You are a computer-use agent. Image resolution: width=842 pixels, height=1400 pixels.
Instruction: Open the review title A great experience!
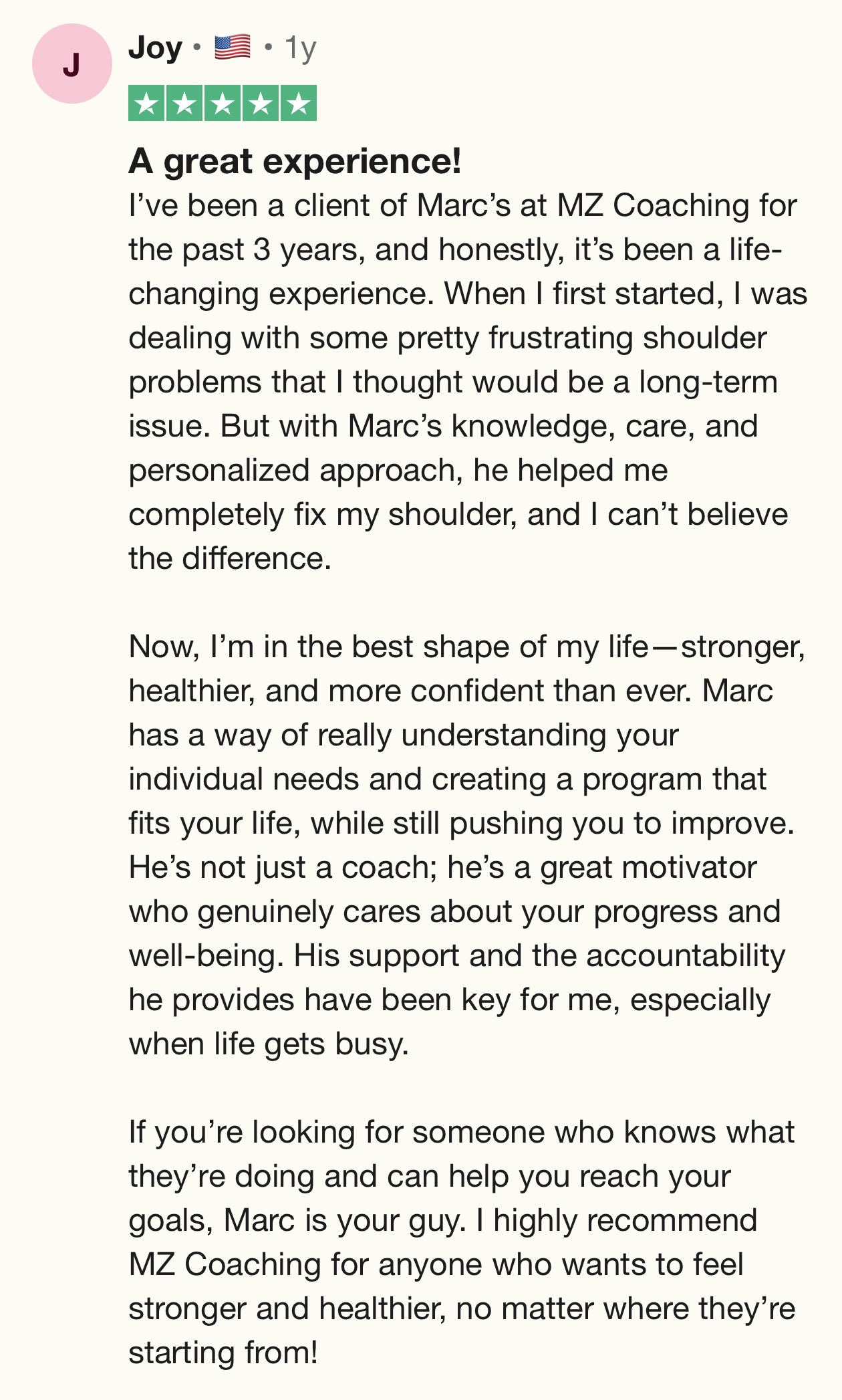click(295, 161)
